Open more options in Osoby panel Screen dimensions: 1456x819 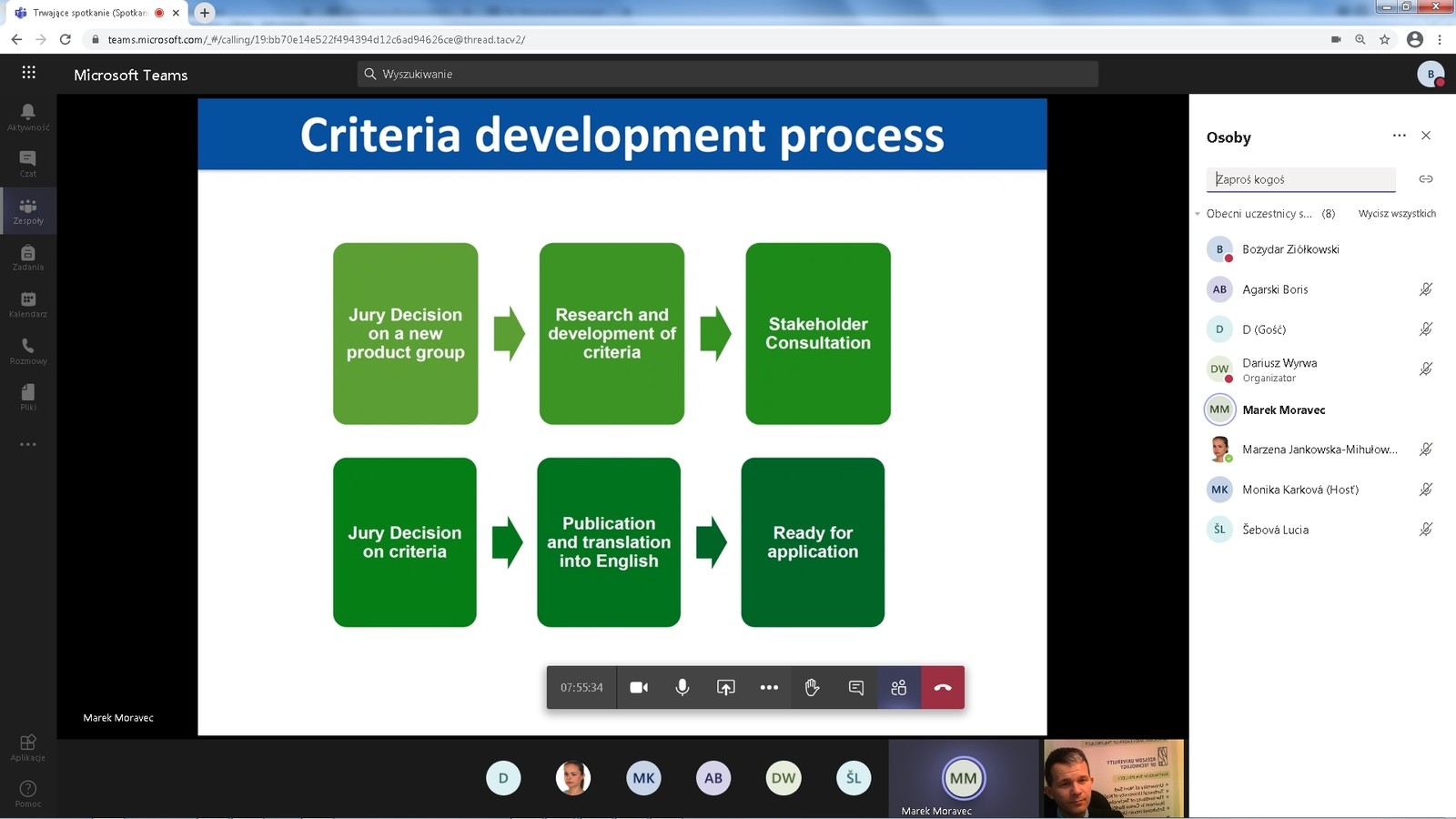click(x=1399, y=136)
